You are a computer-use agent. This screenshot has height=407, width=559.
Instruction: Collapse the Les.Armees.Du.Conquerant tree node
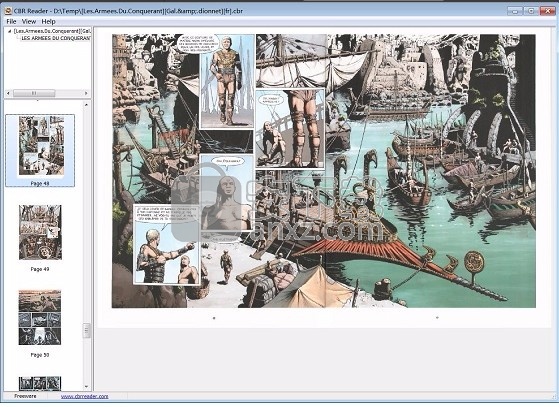click(x=9, y=31)
